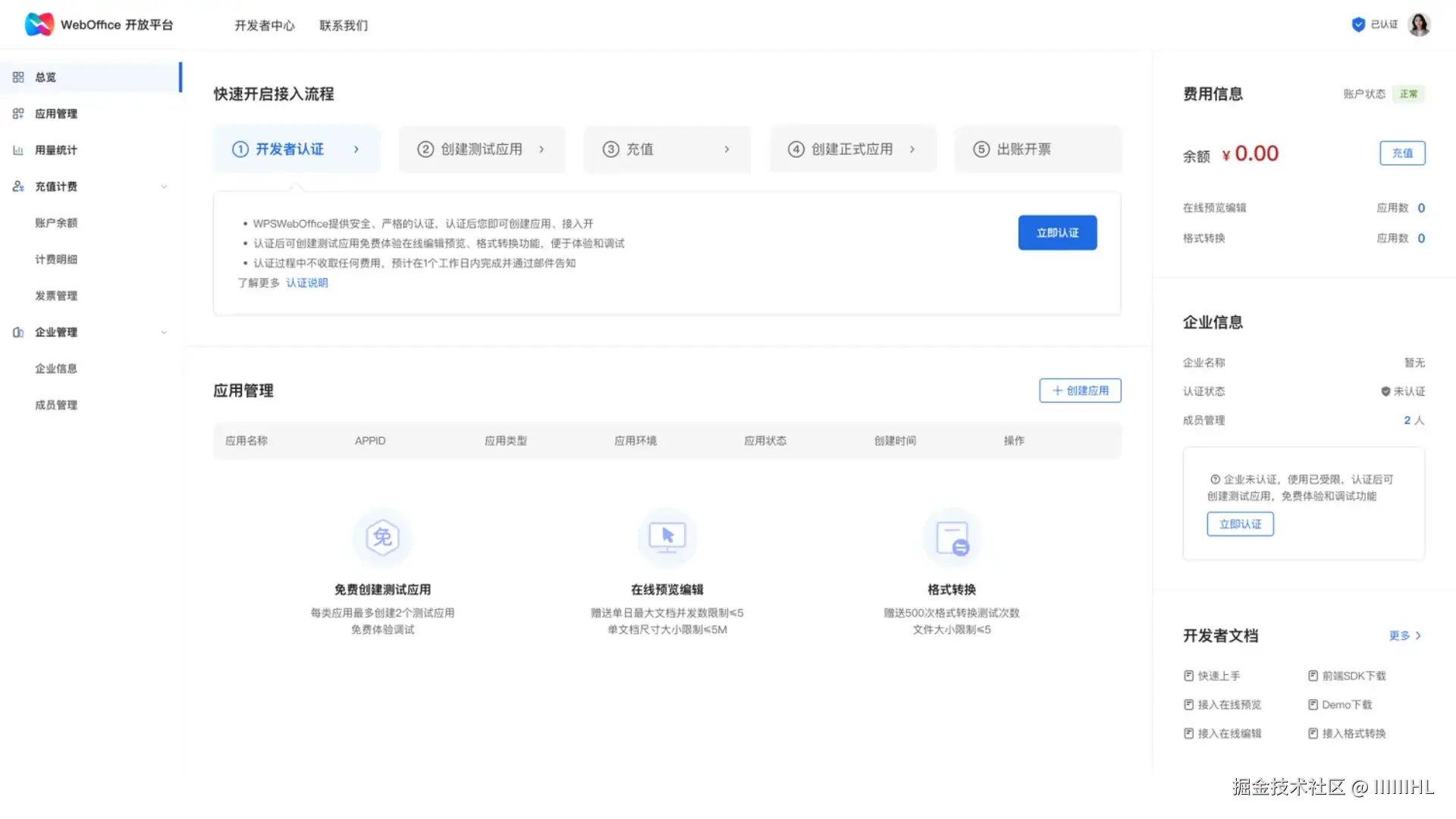Click the 创建应用 button
1456x819 pixels.
pos(1080,391)
